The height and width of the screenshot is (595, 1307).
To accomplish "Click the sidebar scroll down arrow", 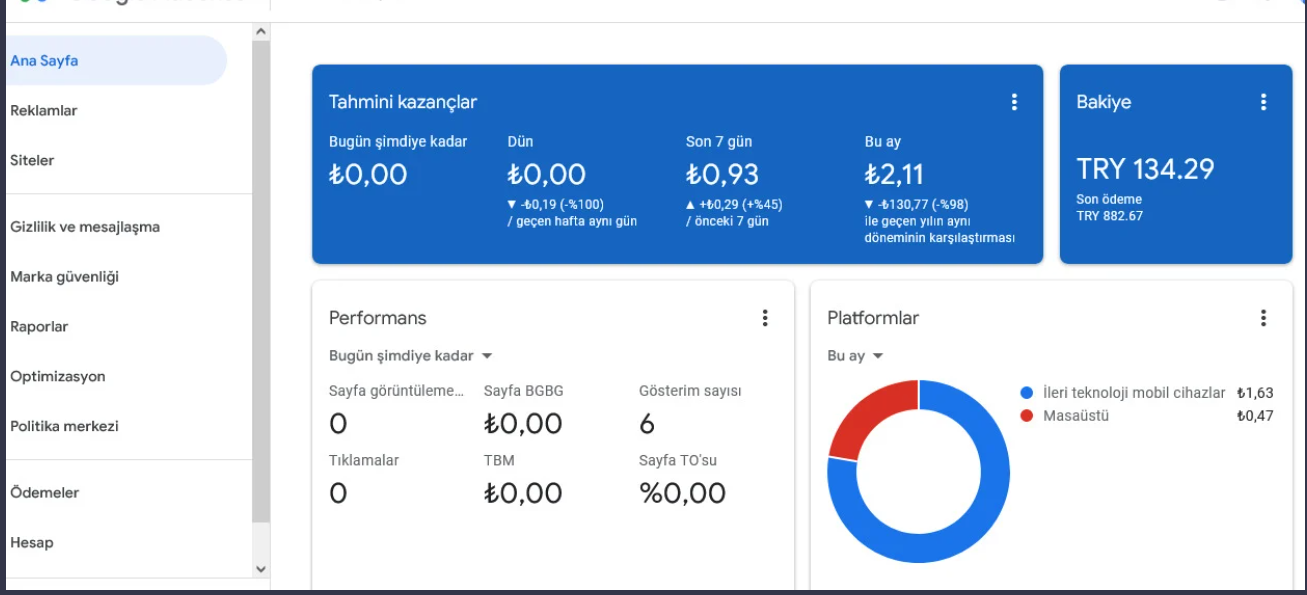I will 261,569.
